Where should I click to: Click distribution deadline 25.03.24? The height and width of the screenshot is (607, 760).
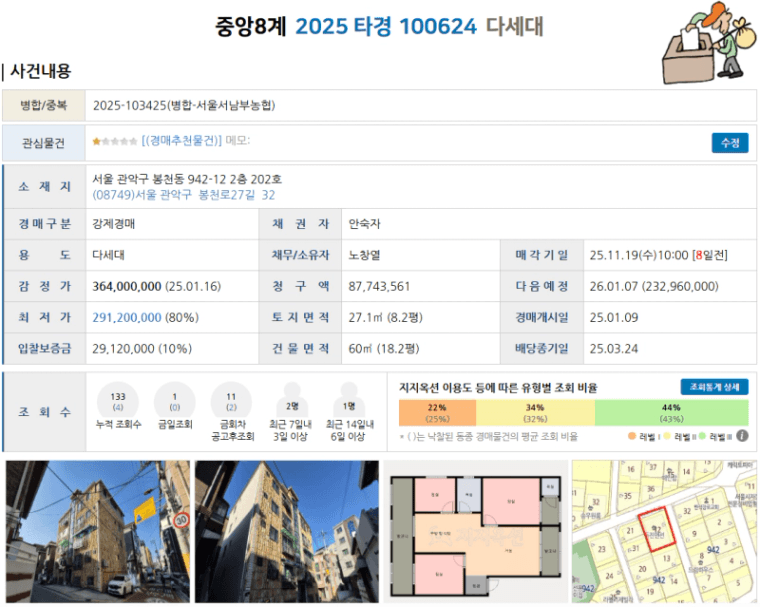(x=614, y=349)
